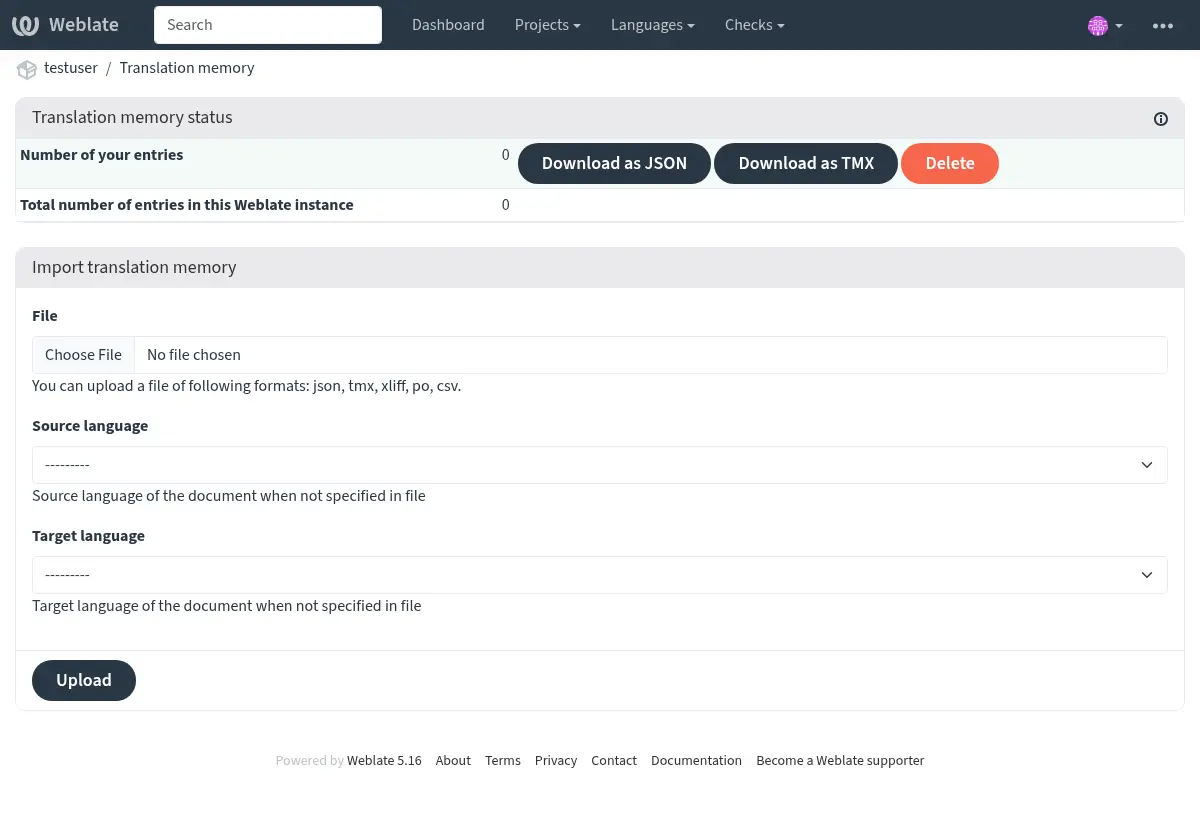Screen dimensions: 1200x819
Task: Click the Upload button
Action: pos(84,680)
